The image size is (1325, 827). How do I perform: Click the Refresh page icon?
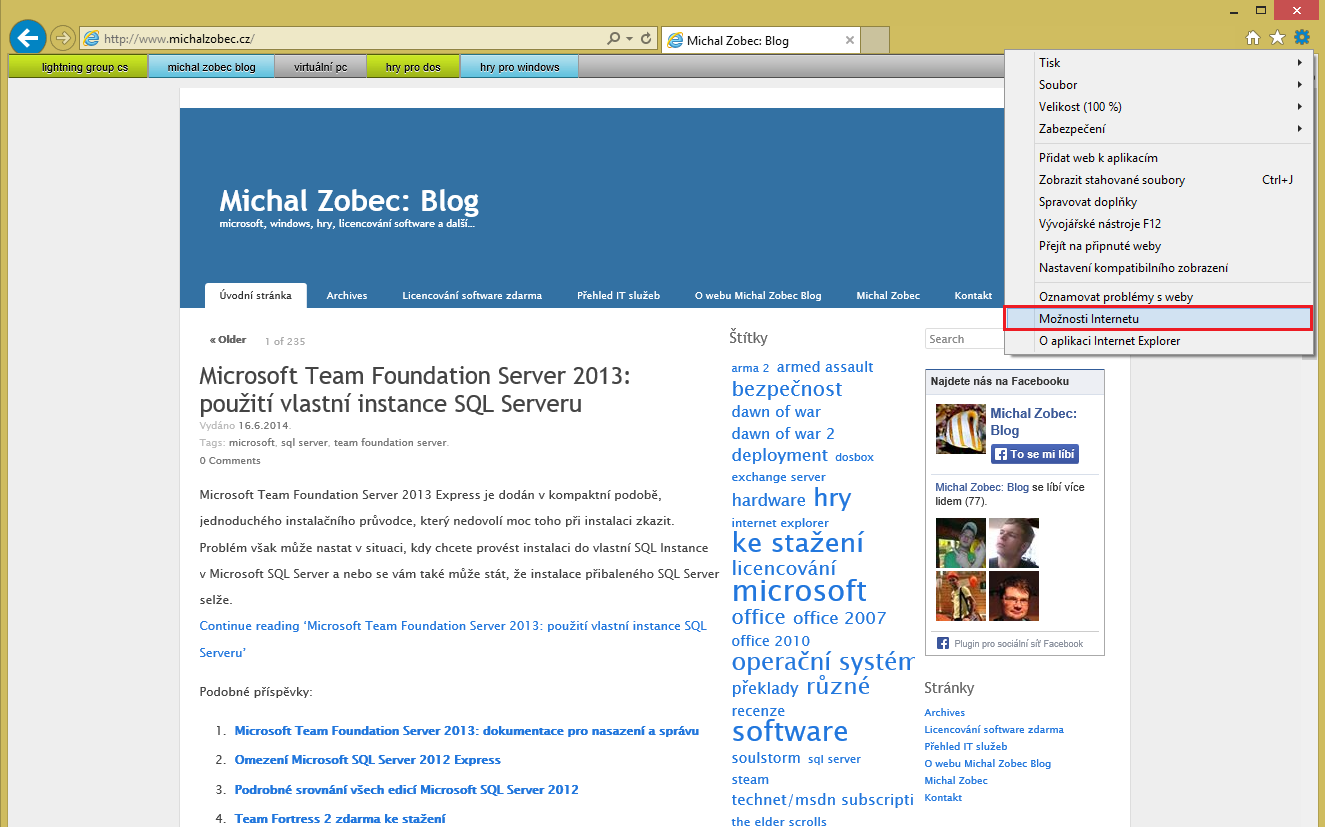647,39
